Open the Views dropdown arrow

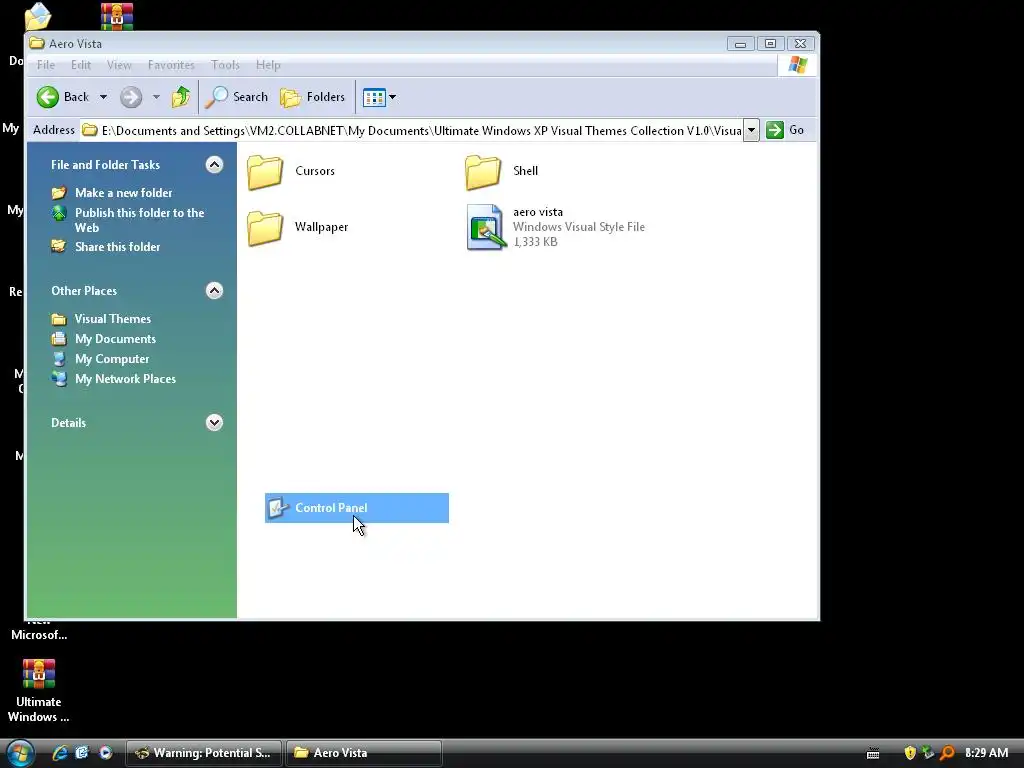coord(392,97)
